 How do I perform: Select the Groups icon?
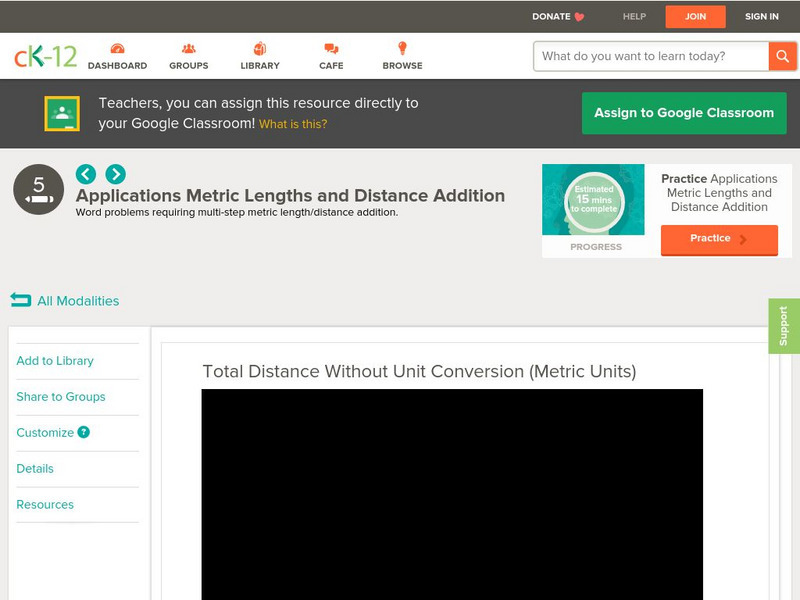pyautogui.click(x=189, y=47)
